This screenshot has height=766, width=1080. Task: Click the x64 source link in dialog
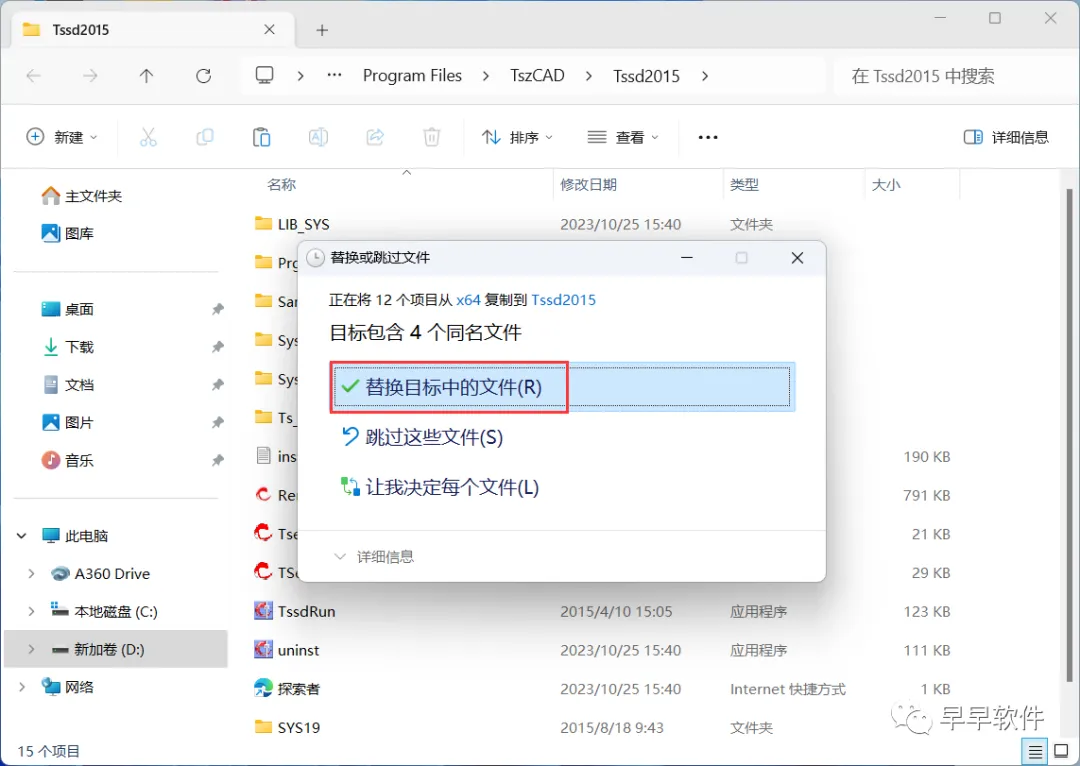point(468,300)
